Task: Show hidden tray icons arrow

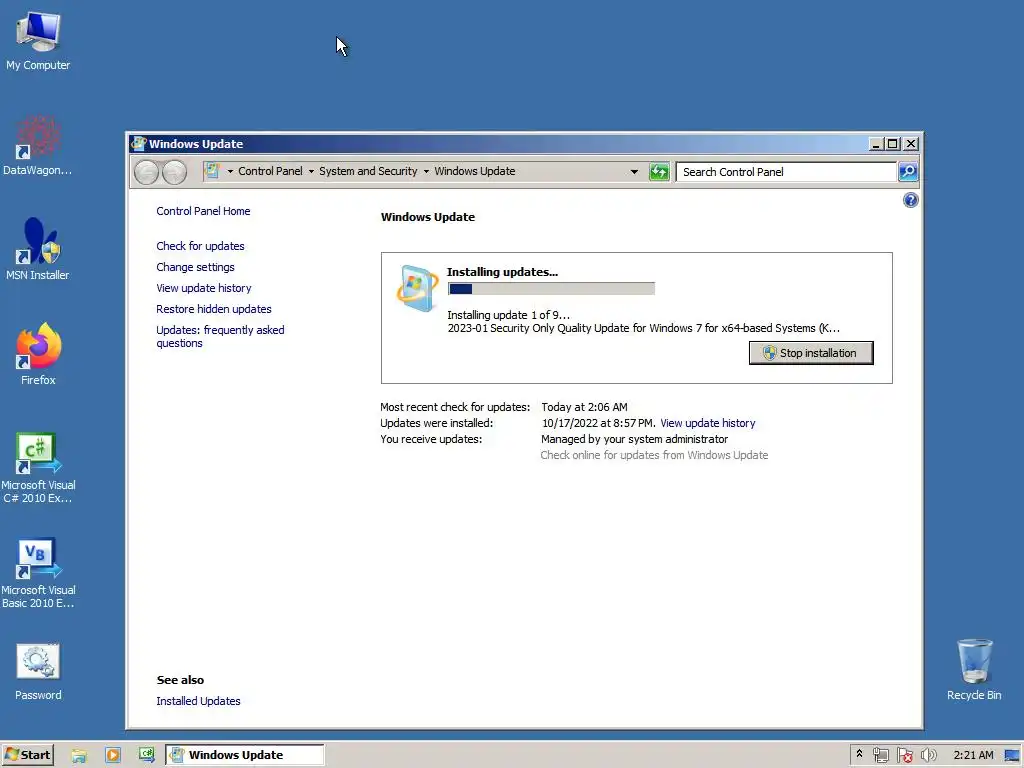Action: tap(859, 754)
